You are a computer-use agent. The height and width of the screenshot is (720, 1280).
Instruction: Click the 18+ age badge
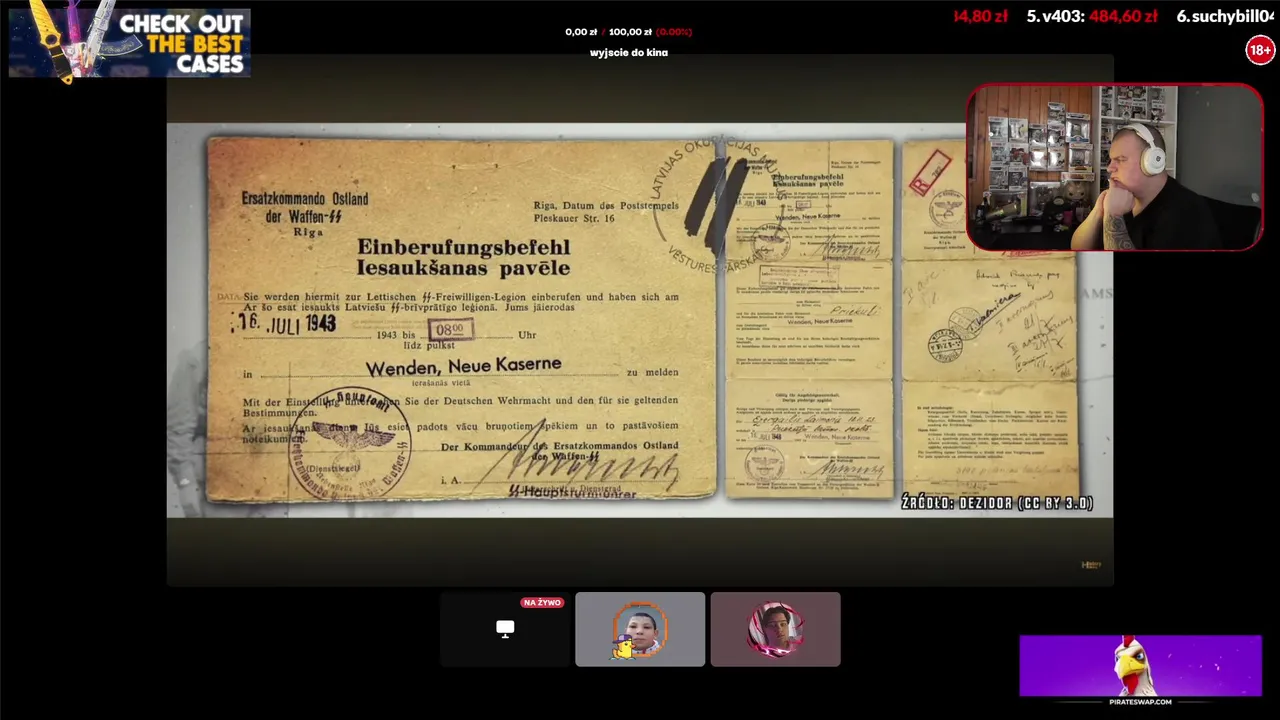pos(1260,50)
